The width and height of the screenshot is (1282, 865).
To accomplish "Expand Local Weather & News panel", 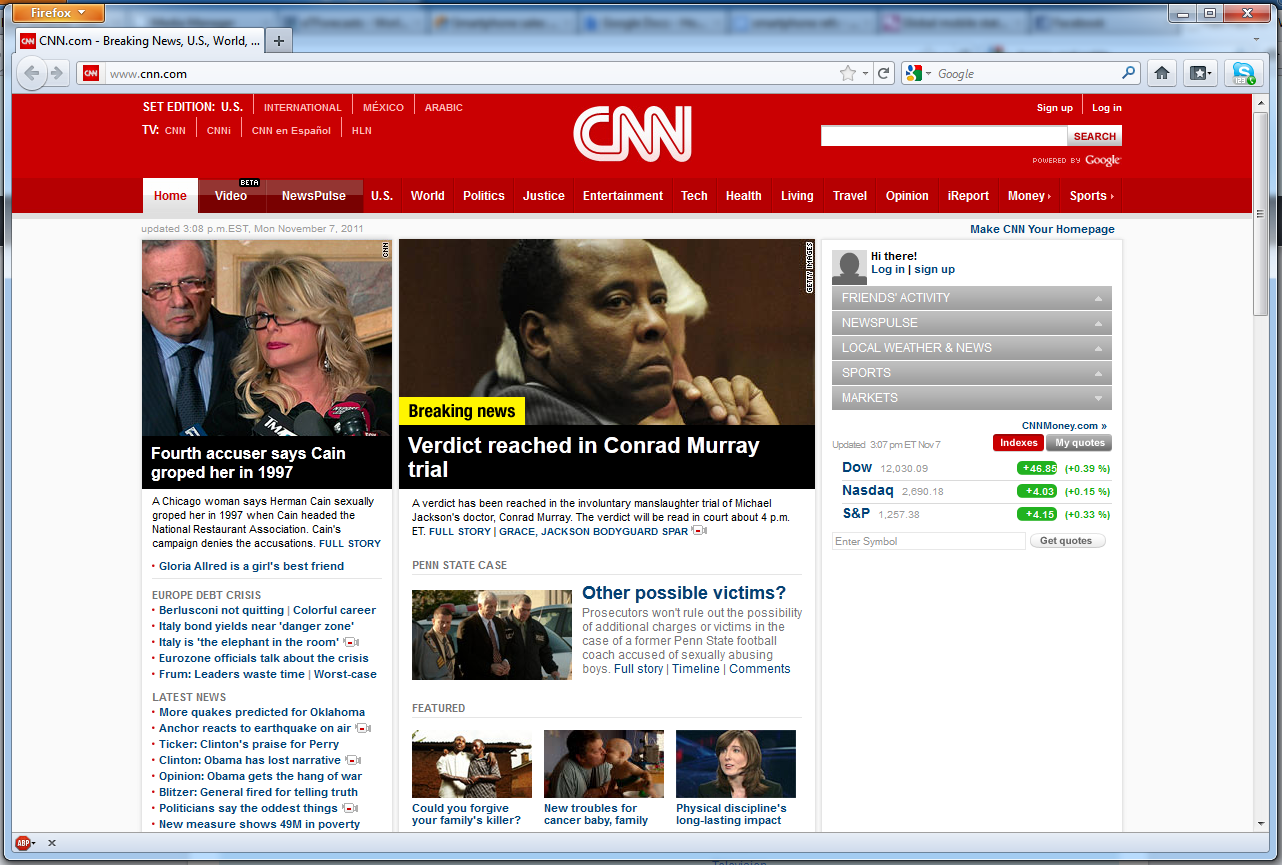I will pyautogui.click(x=972, y=348).
